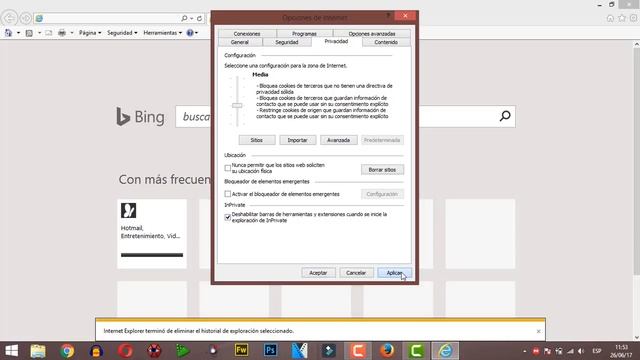The height and width of the screenshot is (360, 640).
Task: Go back with the browser back arrow
Action: [9, 18]
